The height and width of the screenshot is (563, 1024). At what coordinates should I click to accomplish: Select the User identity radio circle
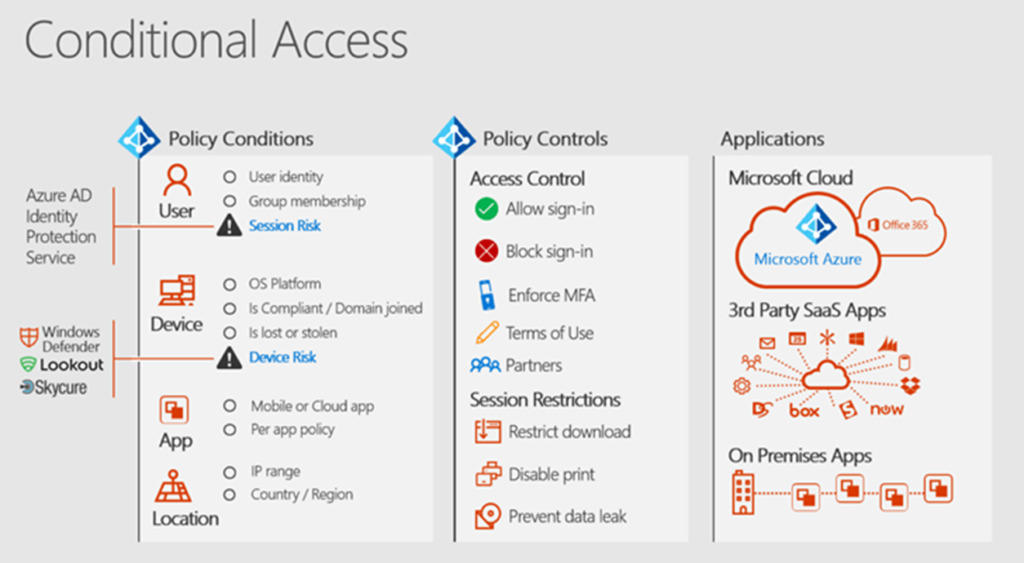(x=230, y=177)
